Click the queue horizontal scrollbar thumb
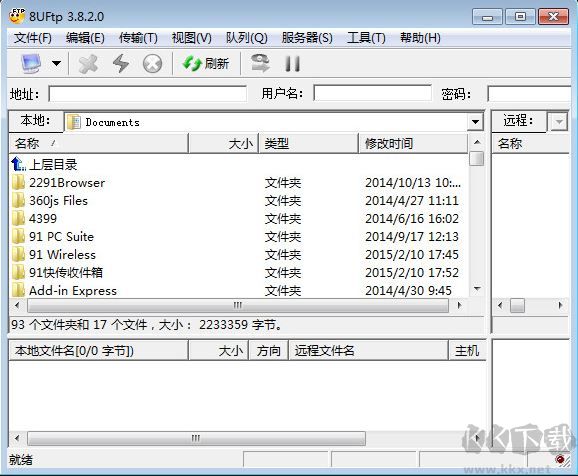Viewport: 578px width, 476px height. click(196, 438)
